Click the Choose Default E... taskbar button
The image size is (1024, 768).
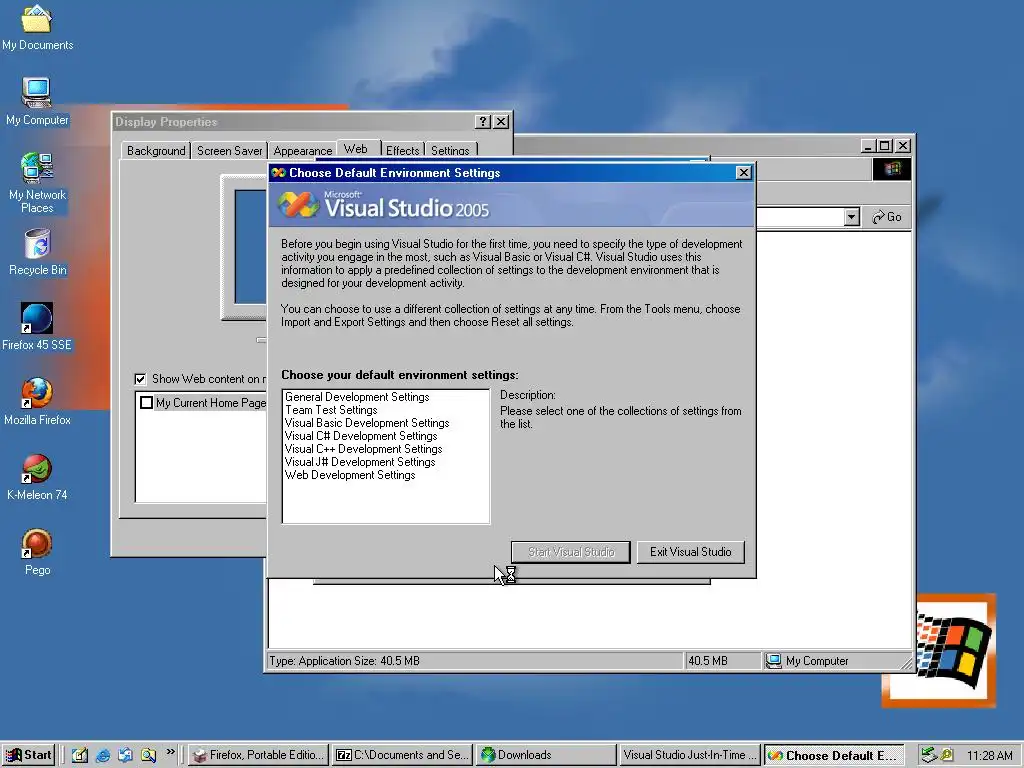pos(835,755)
